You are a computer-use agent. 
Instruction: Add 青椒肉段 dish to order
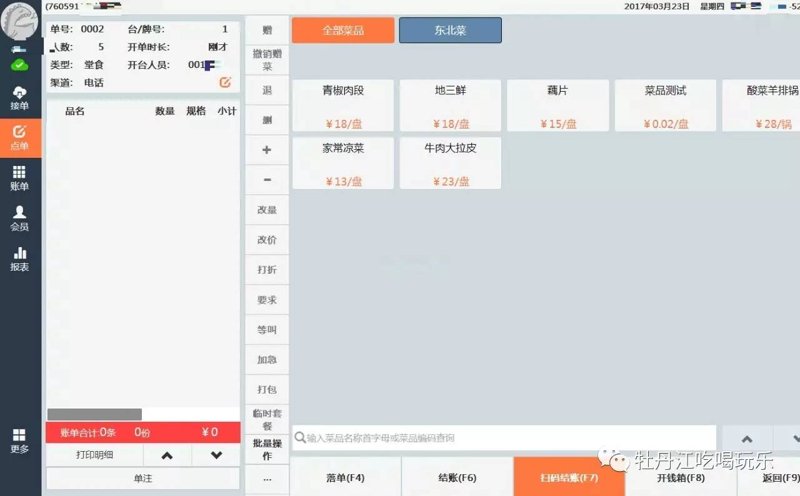tap(343, 106)
